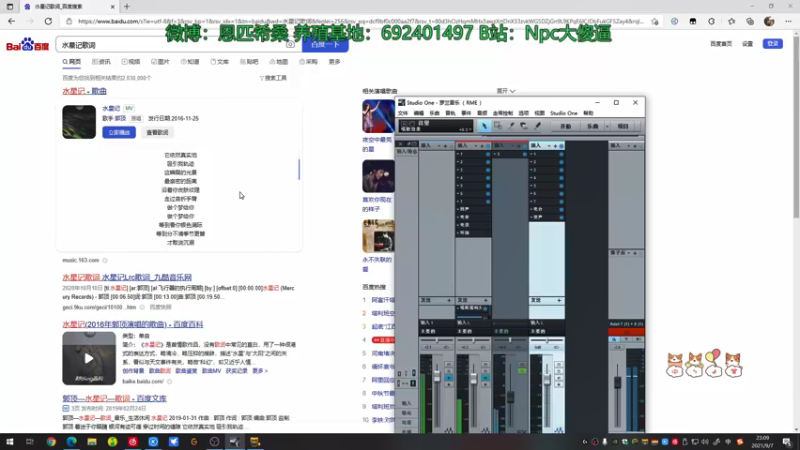The width and height of the screenshot is (800, 450).
Task: Toggle all inserts power on second channel header
Action: pos(488,146)
